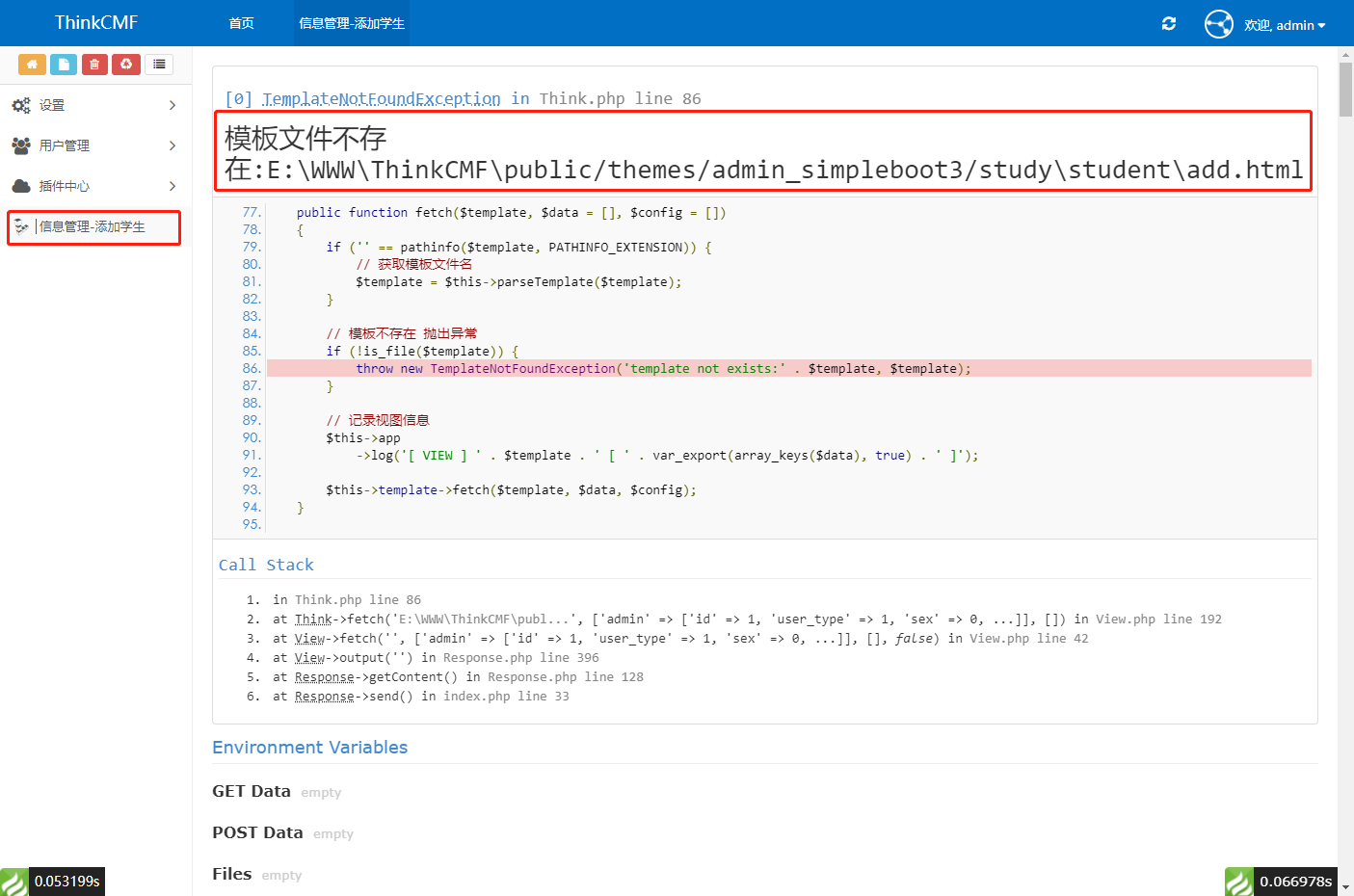Click the bottom-right trace timer 0.066978s
Viewport: 1354px width, 896px height.
[1296, 882]
